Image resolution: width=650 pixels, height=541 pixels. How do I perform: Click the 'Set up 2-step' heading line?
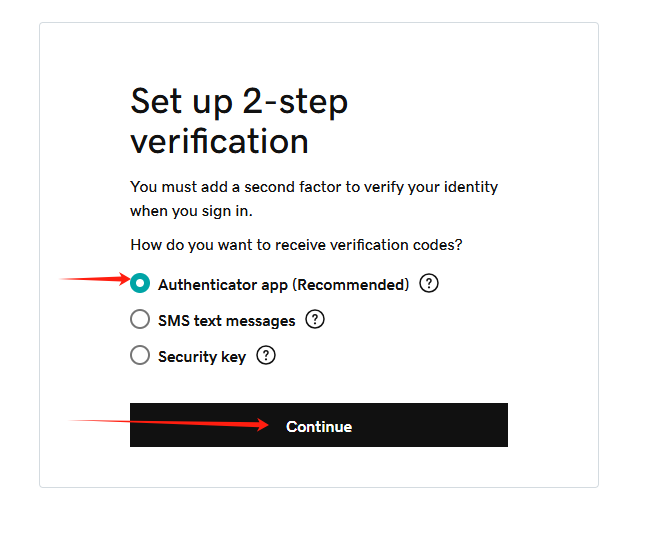point(239,102)
